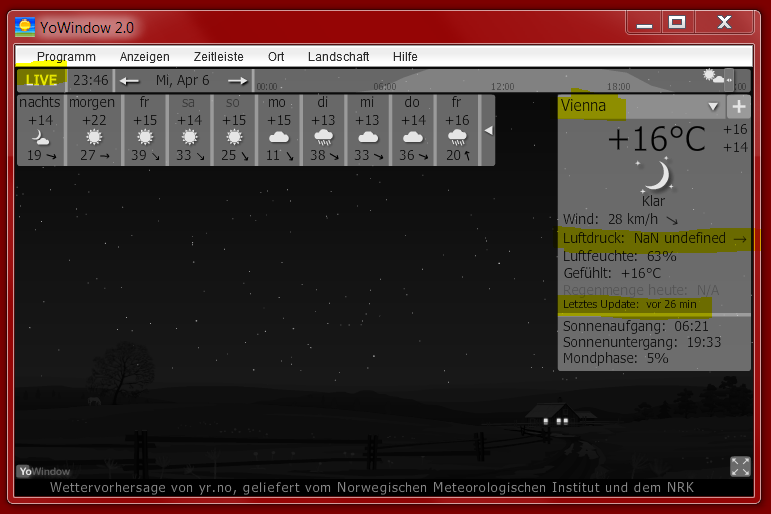Open the Zeitleiste menu

click(x=218, y=57)
